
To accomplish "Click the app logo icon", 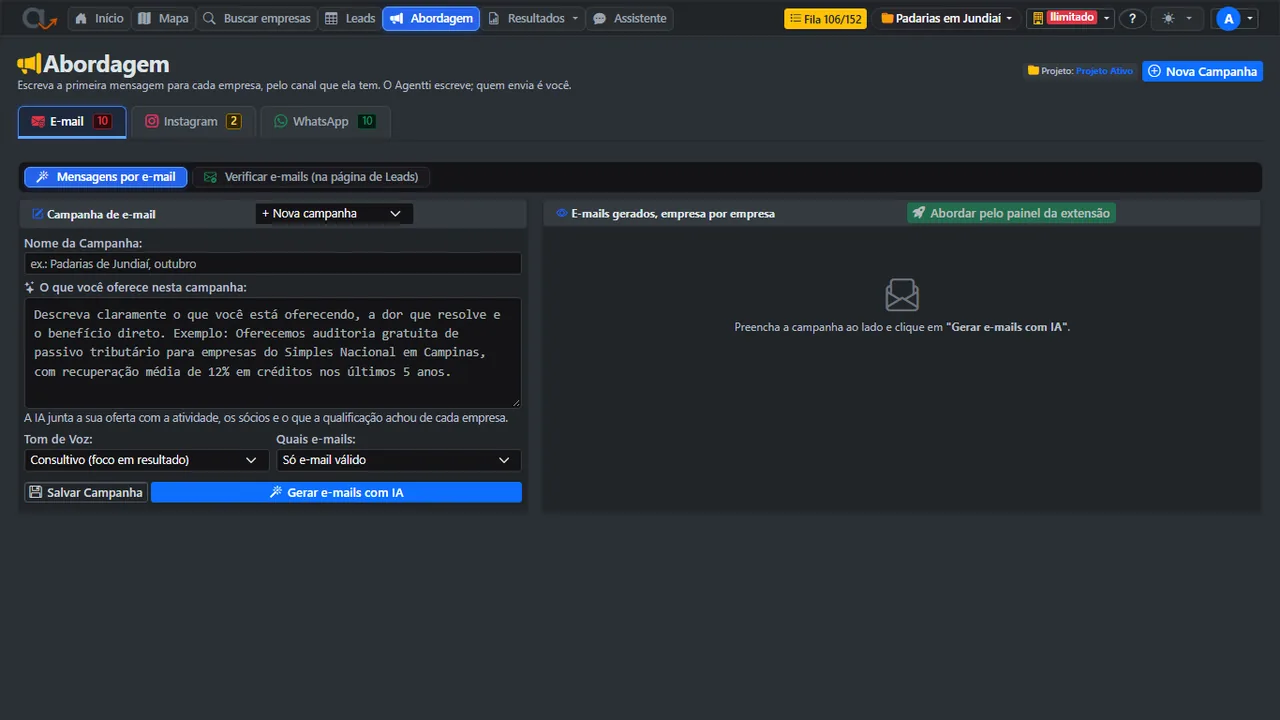I will pos(40,18).
